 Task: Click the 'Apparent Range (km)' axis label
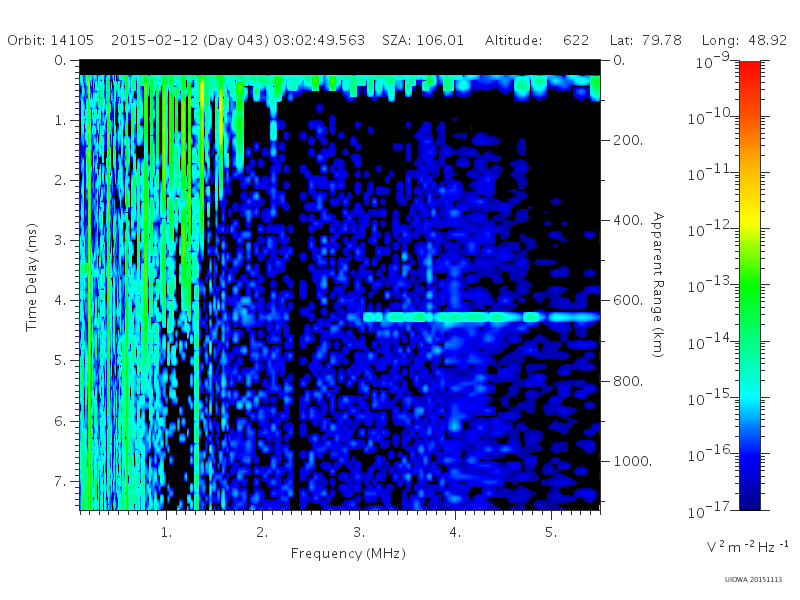(x=658, y=285)
